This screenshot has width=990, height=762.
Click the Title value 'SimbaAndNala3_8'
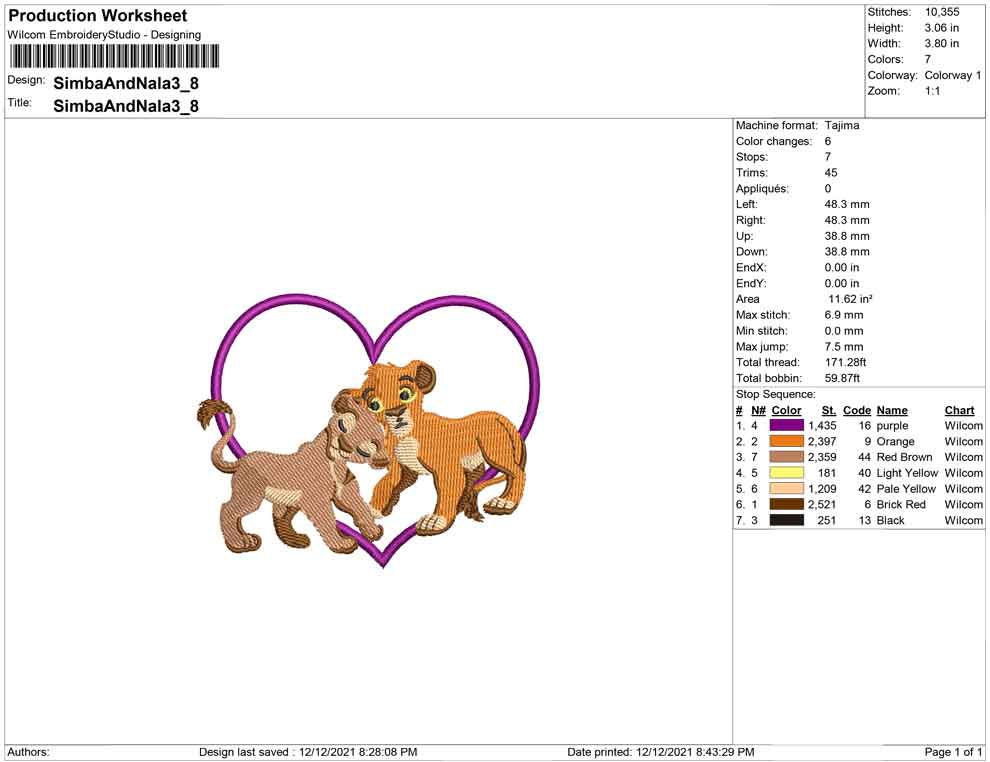click(x=126, y=105)
